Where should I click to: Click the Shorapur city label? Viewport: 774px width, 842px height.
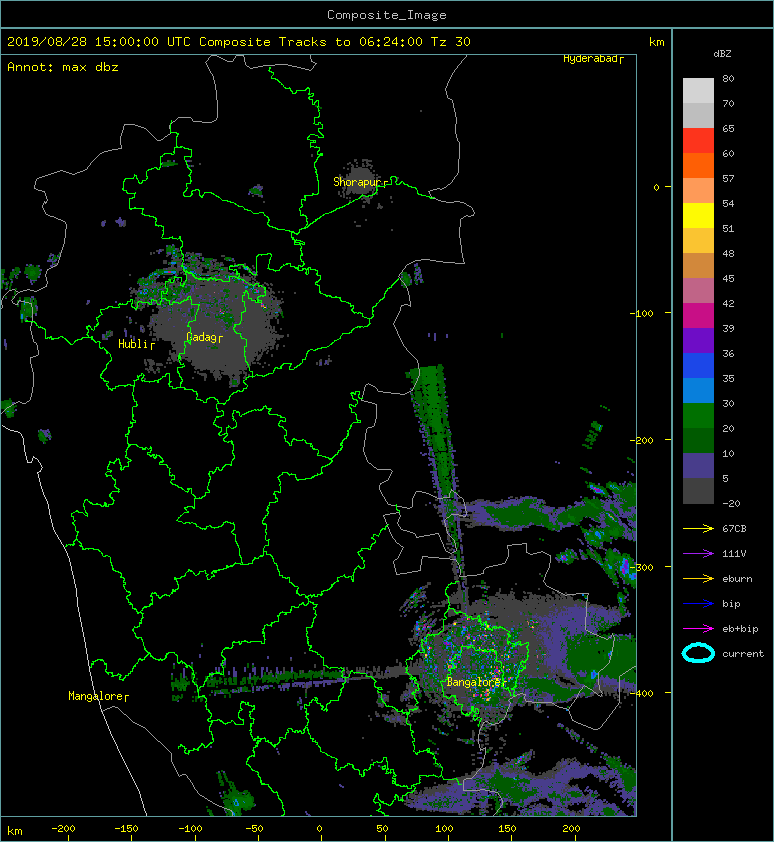[357, 182]
